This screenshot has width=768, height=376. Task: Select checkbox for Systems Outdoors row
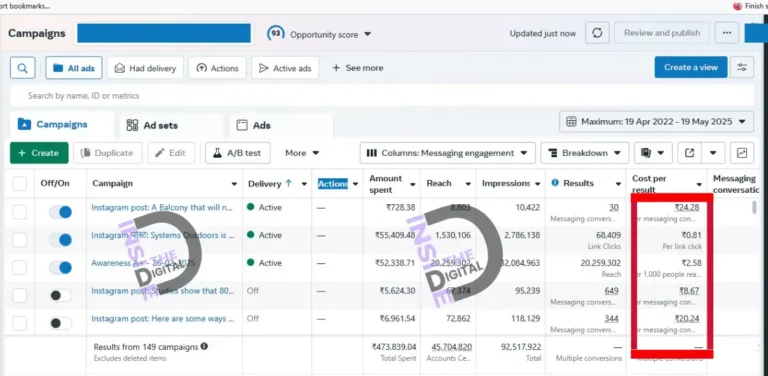(x=20, y=240)
